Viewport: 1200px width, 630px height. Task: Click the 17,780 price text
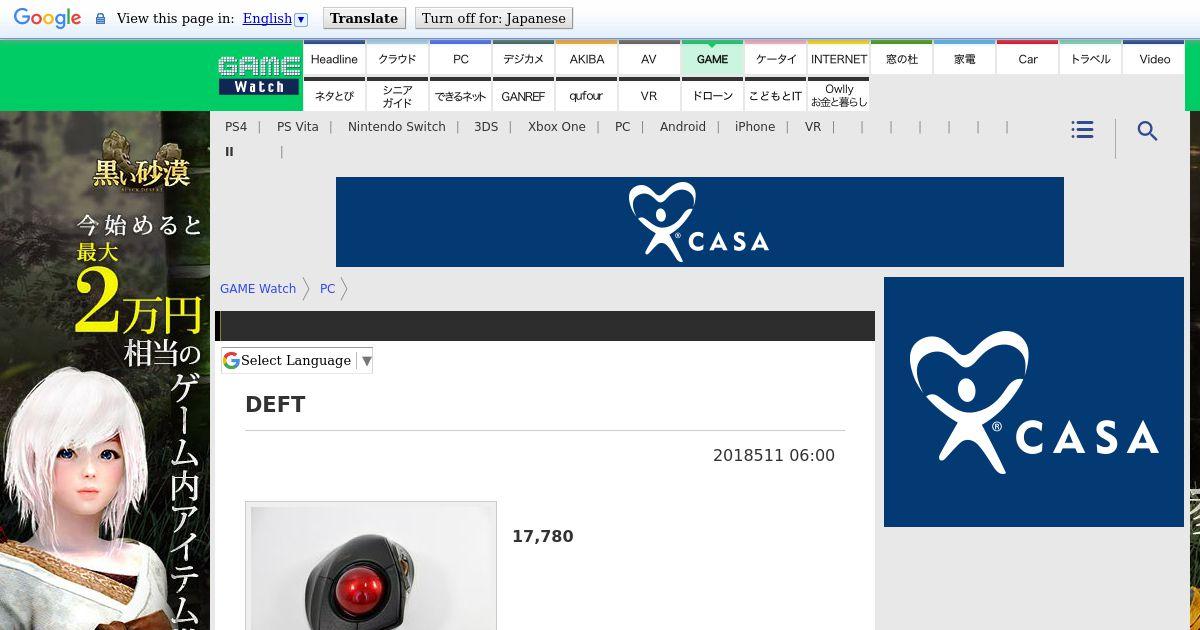[x=543, y=537]
